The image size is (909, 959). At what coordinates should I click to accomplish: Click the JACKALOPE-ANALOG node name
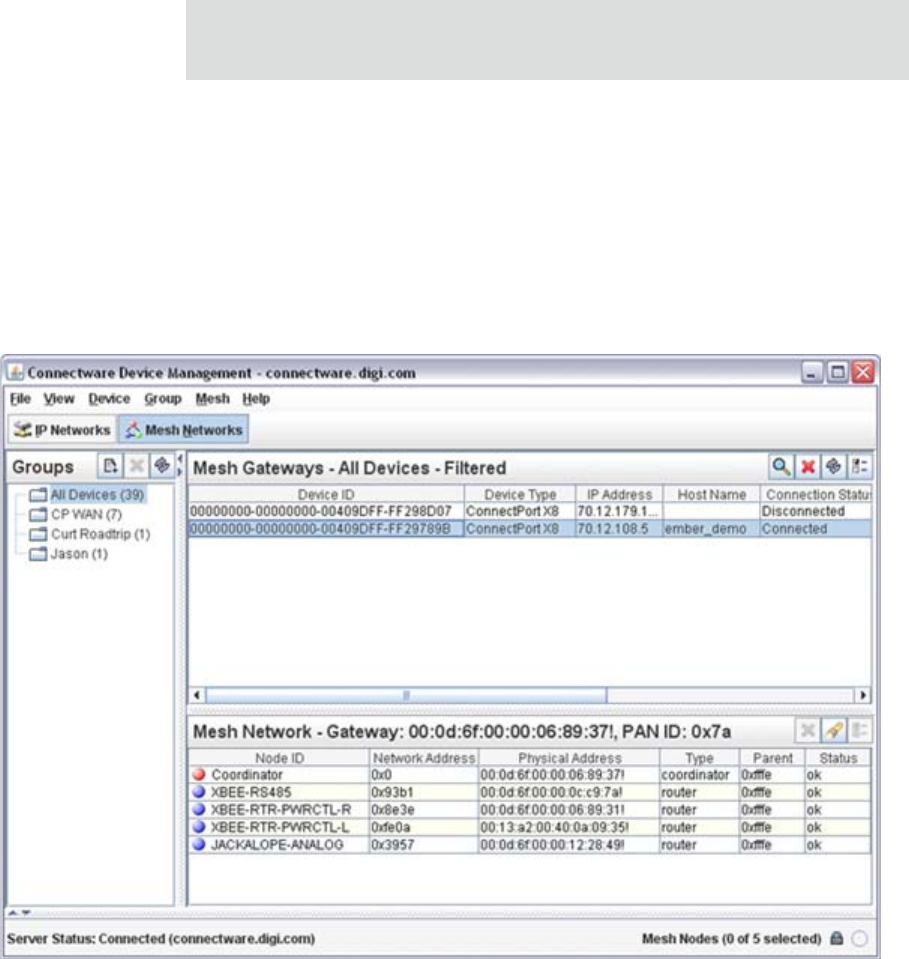(276, 845)
